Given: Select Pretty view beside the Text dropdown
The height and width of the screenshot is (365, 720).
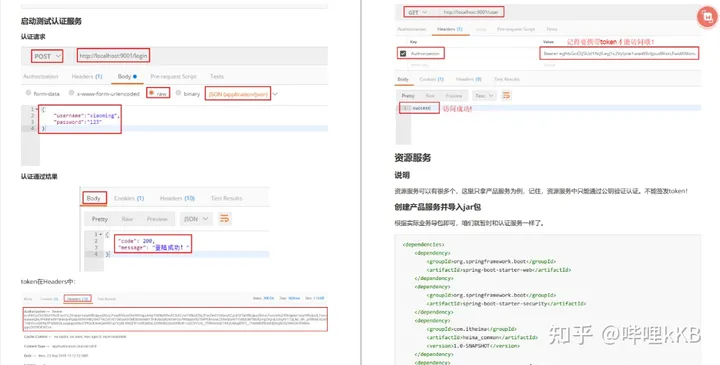Looking at the screenshot, I should [408, 95].
